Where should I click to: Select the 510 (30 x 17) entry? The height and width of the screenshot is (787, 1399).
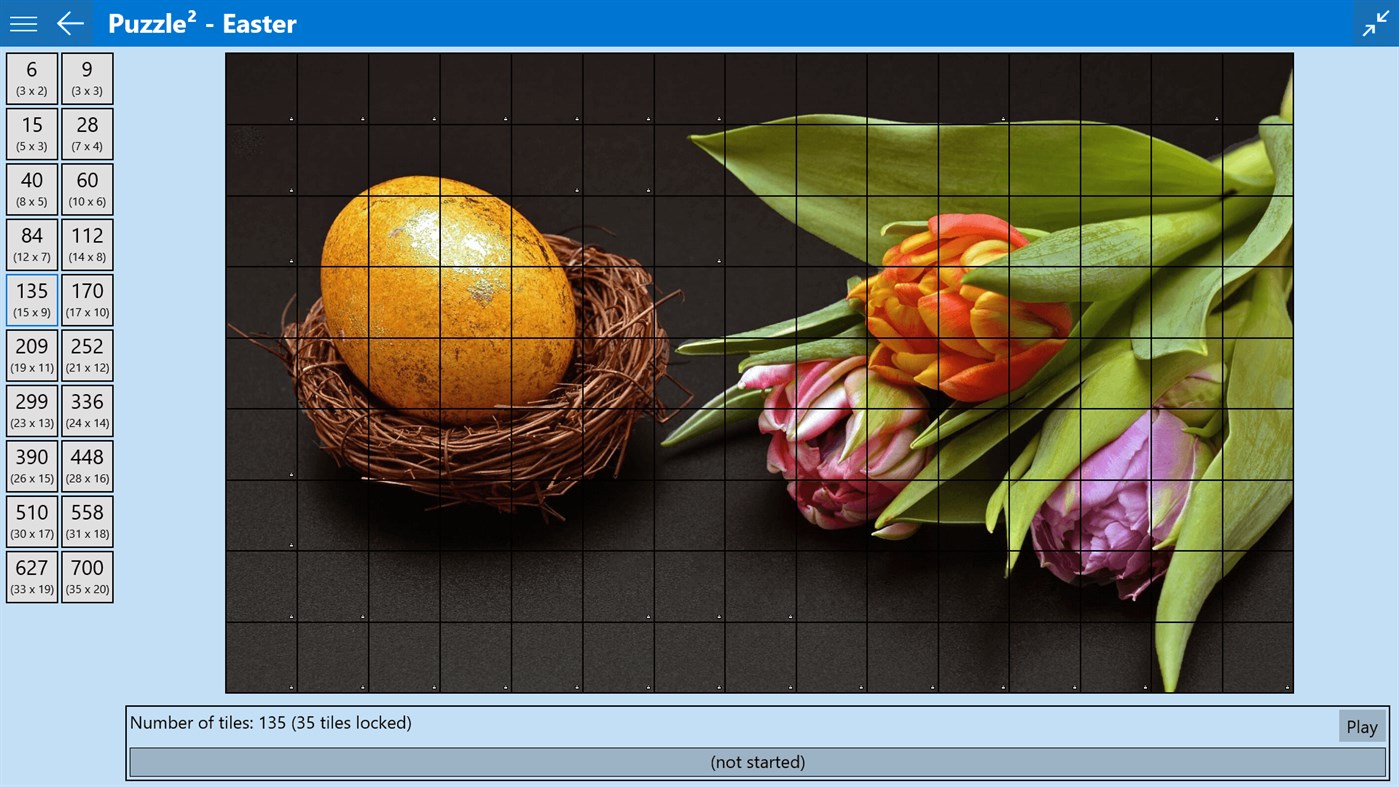pyautogui.click(x=31, y=520)
